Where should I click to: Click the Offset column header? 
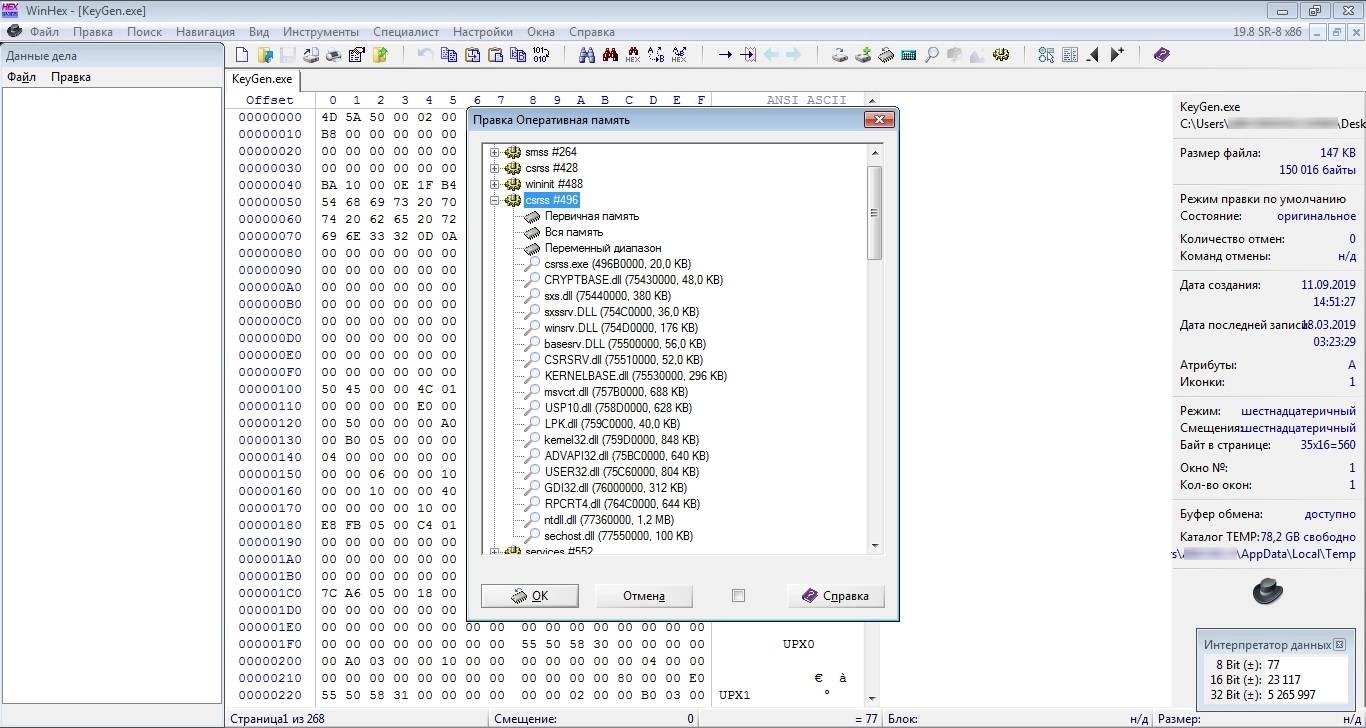coord(270,100)
